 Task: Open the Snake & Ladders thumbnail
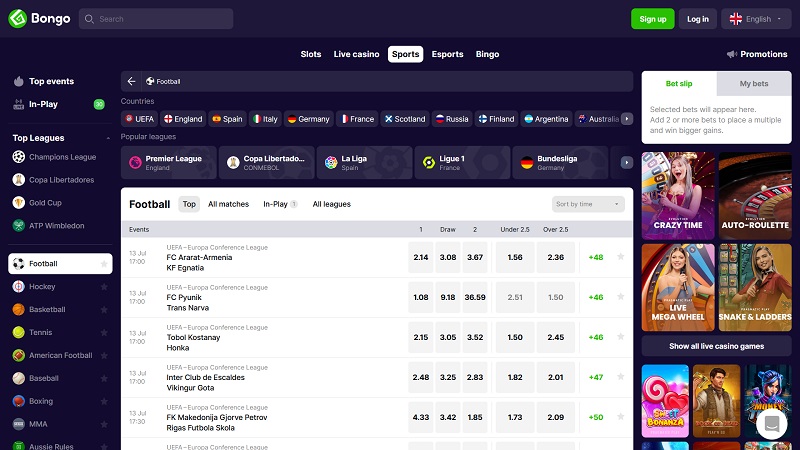point(755,287)
